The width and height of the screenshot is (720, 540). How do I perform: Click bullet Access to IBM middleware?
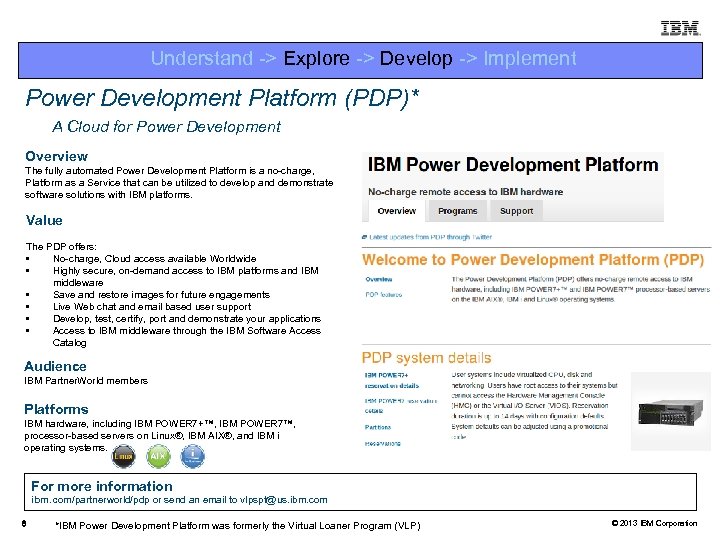click(x=187, y=337)
